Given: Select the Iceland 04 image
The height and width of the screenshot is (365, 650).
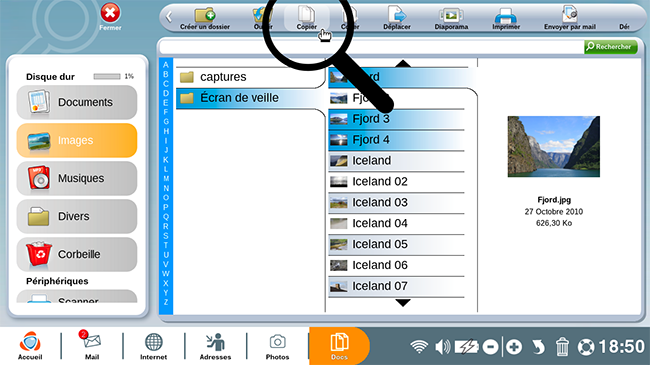Looking at the screenshot, I should click(396, 224).
